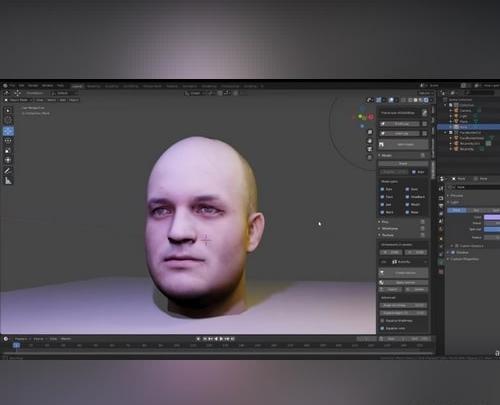Expand the Pins panel section
500x405 pixels.
[x=385, y=222]
